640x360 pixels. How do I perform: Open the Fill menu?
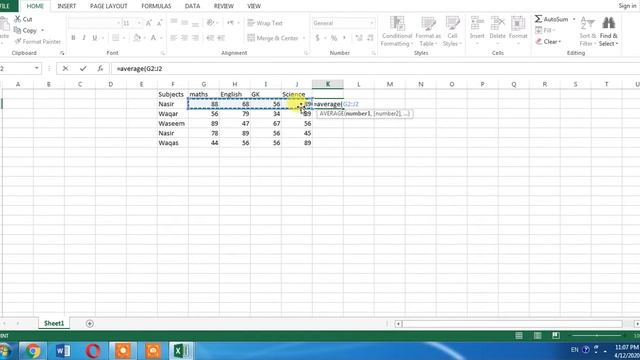pyautogui.click(x=544, y=30)
